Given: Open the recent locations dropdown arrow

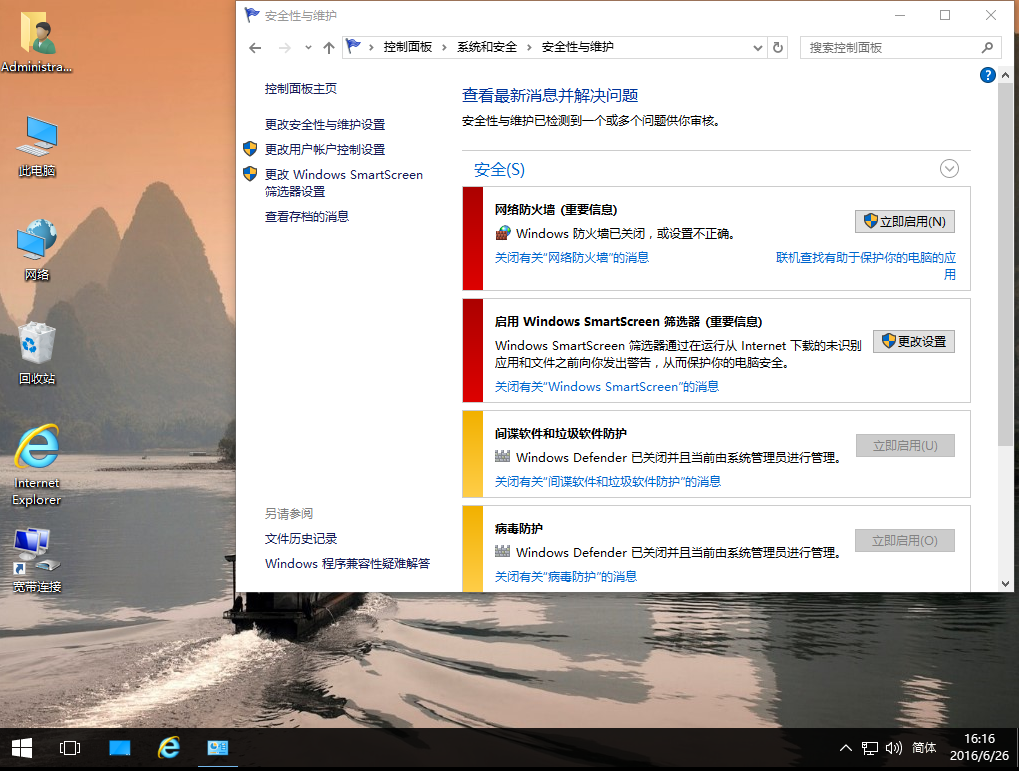Looking at the screenshot, I should (x=308, y=47).
